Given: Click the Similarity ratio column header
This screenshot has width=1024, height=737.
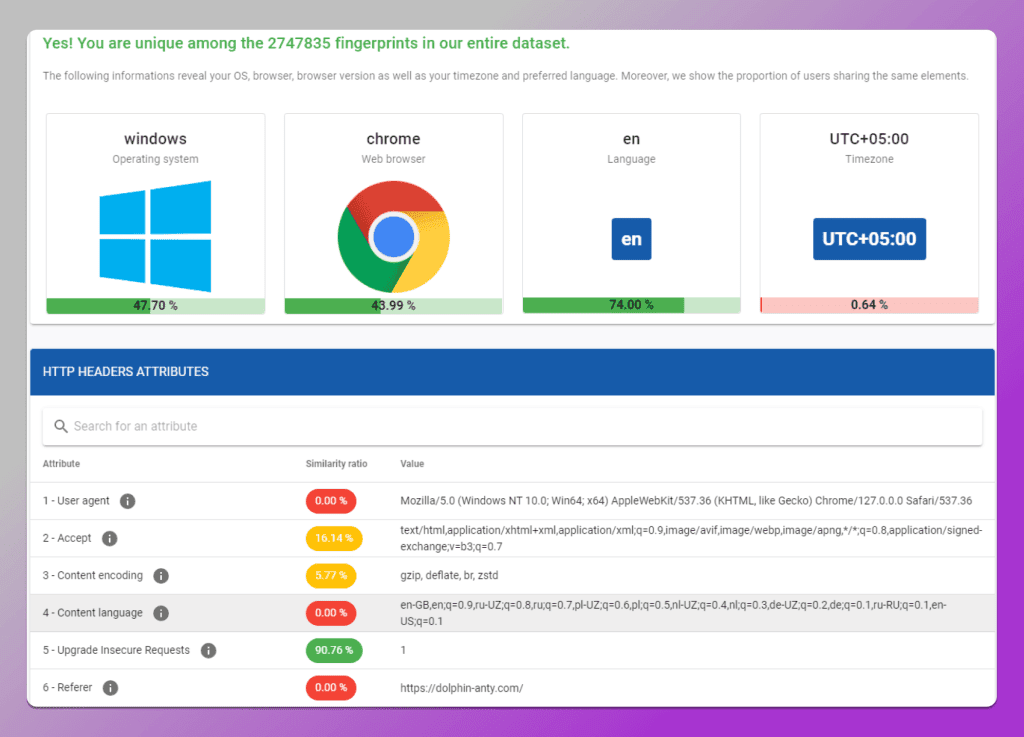Looking at the screenshot, I should pyautogui.click(x=336, y=463).
